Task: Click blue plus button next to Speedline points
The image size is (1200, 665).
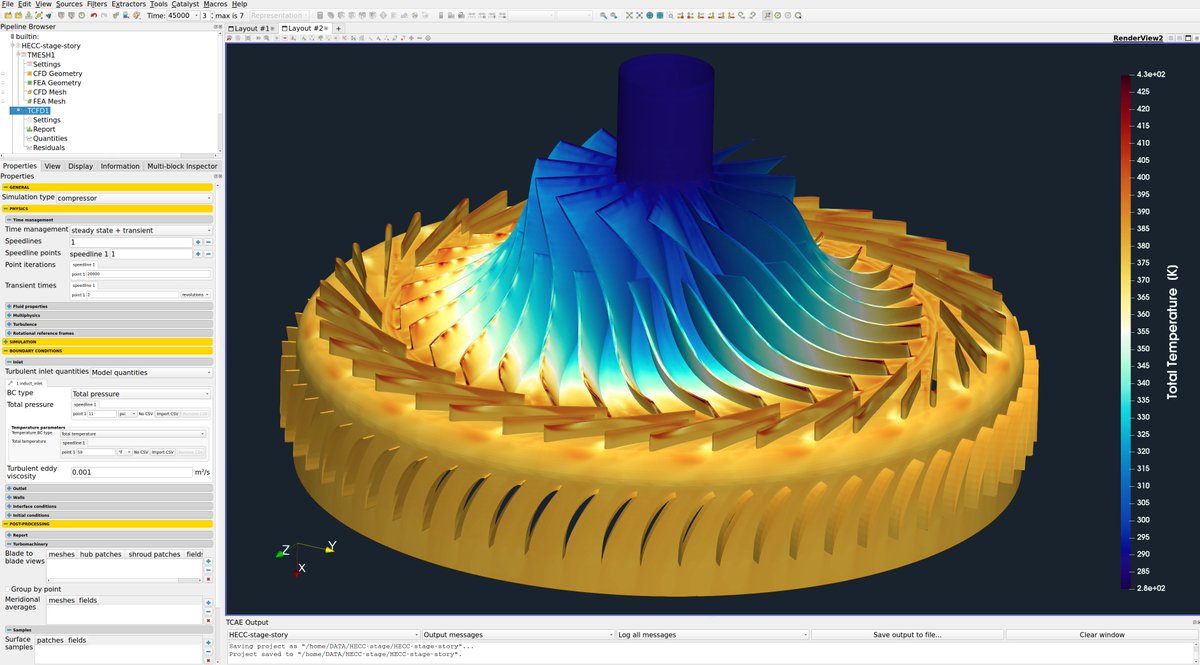Action: 198,254
